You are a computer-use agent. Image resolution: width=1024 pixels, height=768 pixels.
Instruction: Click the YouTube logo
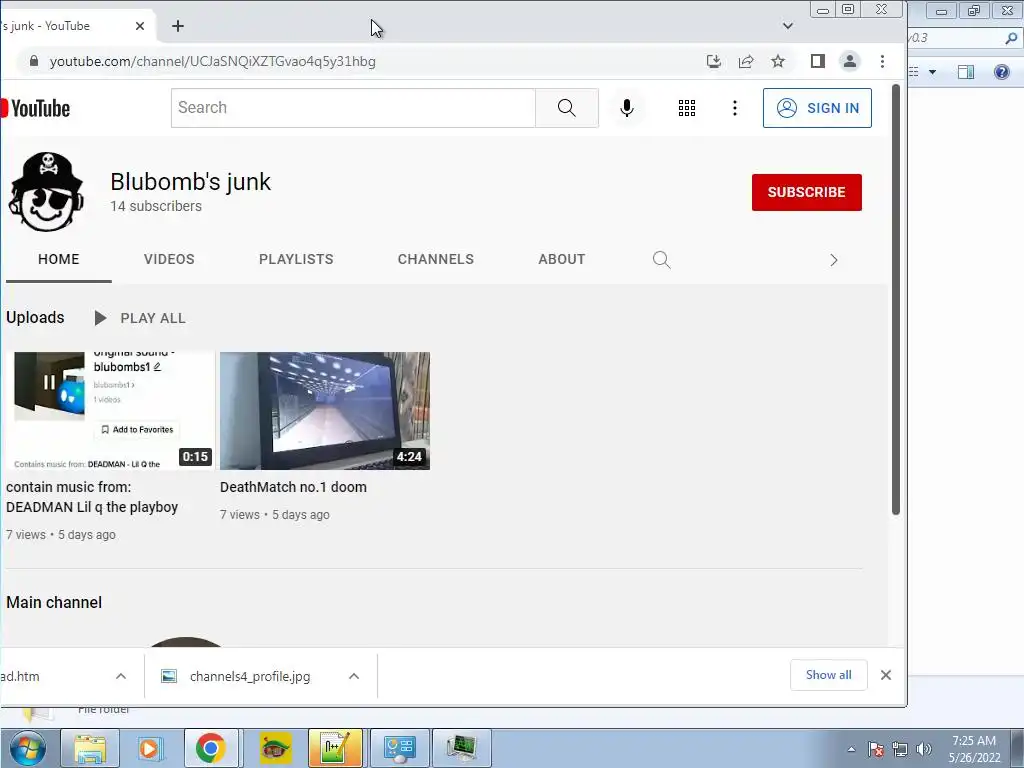(x=35, y=108)
